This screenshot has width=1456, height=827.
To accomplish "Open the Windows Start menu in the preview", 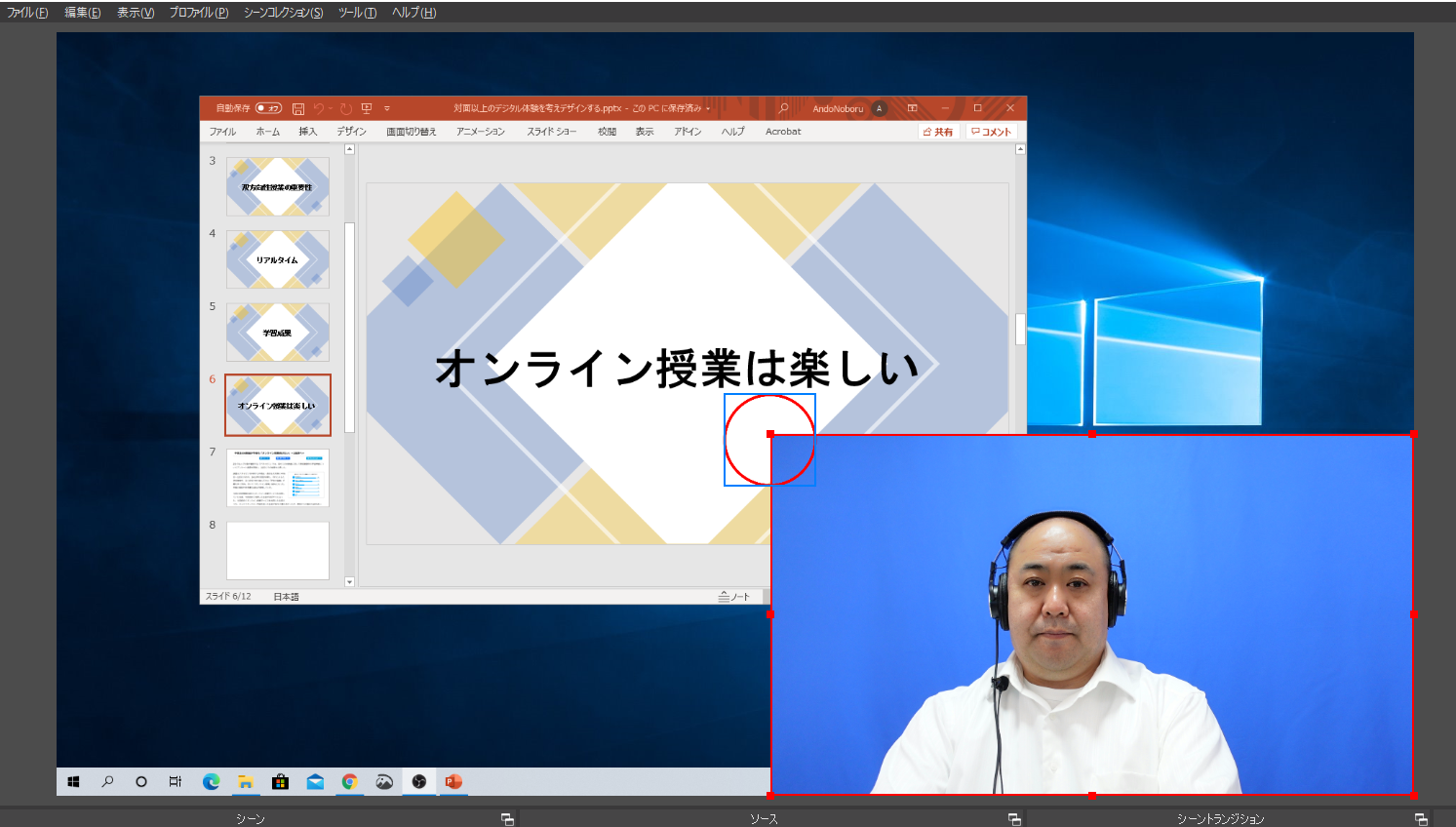I will click(x=73, y=782).
